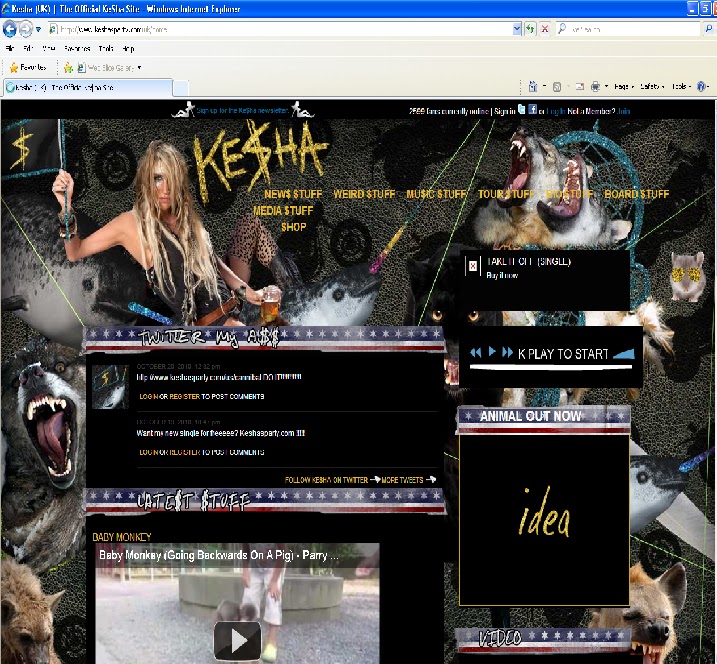This screenshot has height=664, width=717.
Task: Click the Login link in header
Action: coord(556,111)
